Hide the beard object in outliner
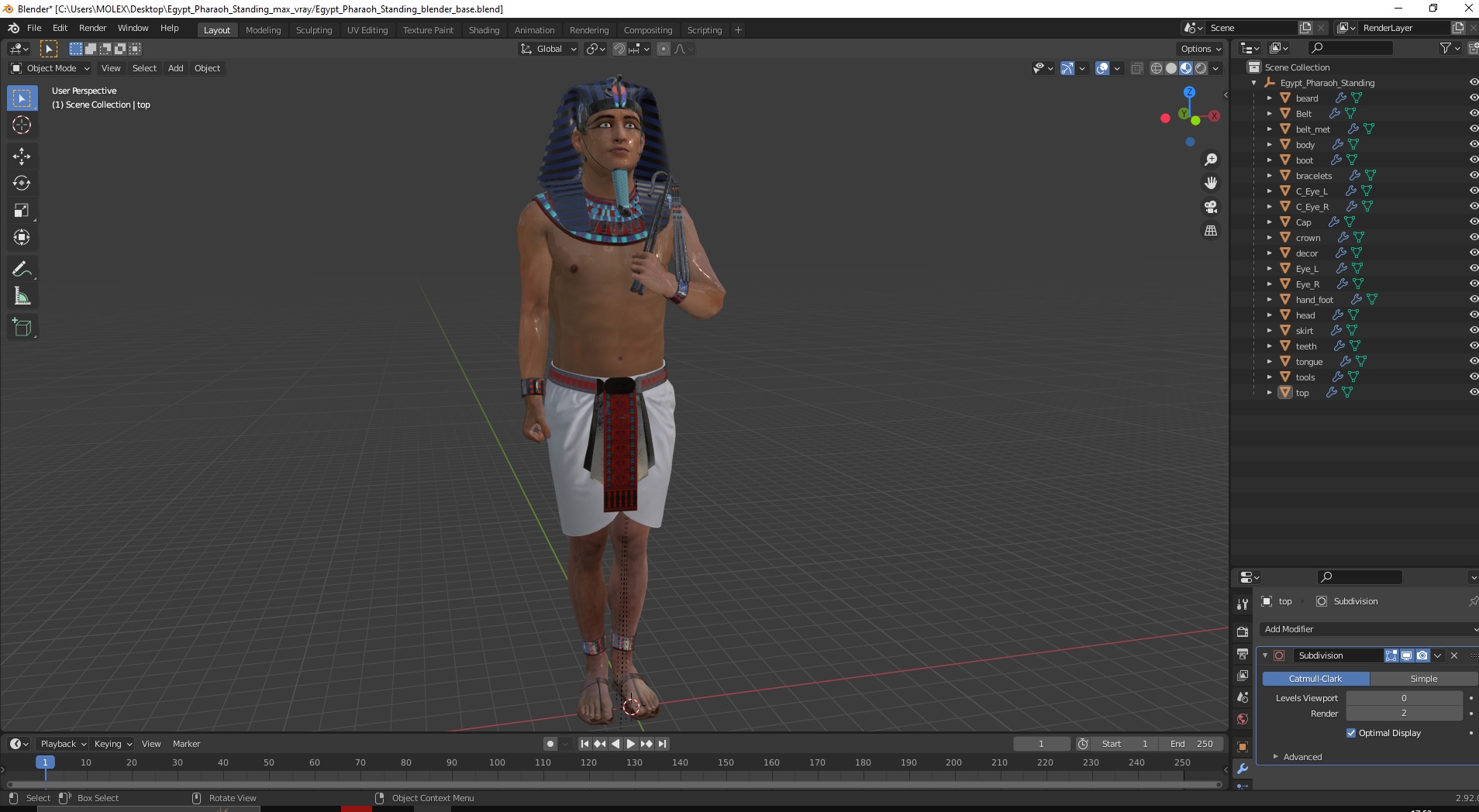The height and width of the screenshot is (812, 1479). pos(1474,98)
